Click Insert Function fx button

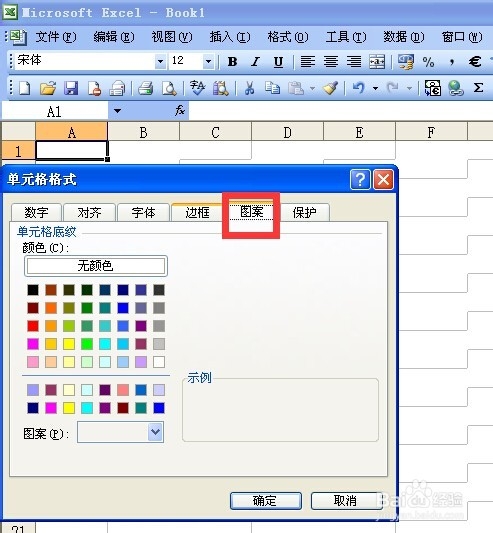(x=180, y=110)
